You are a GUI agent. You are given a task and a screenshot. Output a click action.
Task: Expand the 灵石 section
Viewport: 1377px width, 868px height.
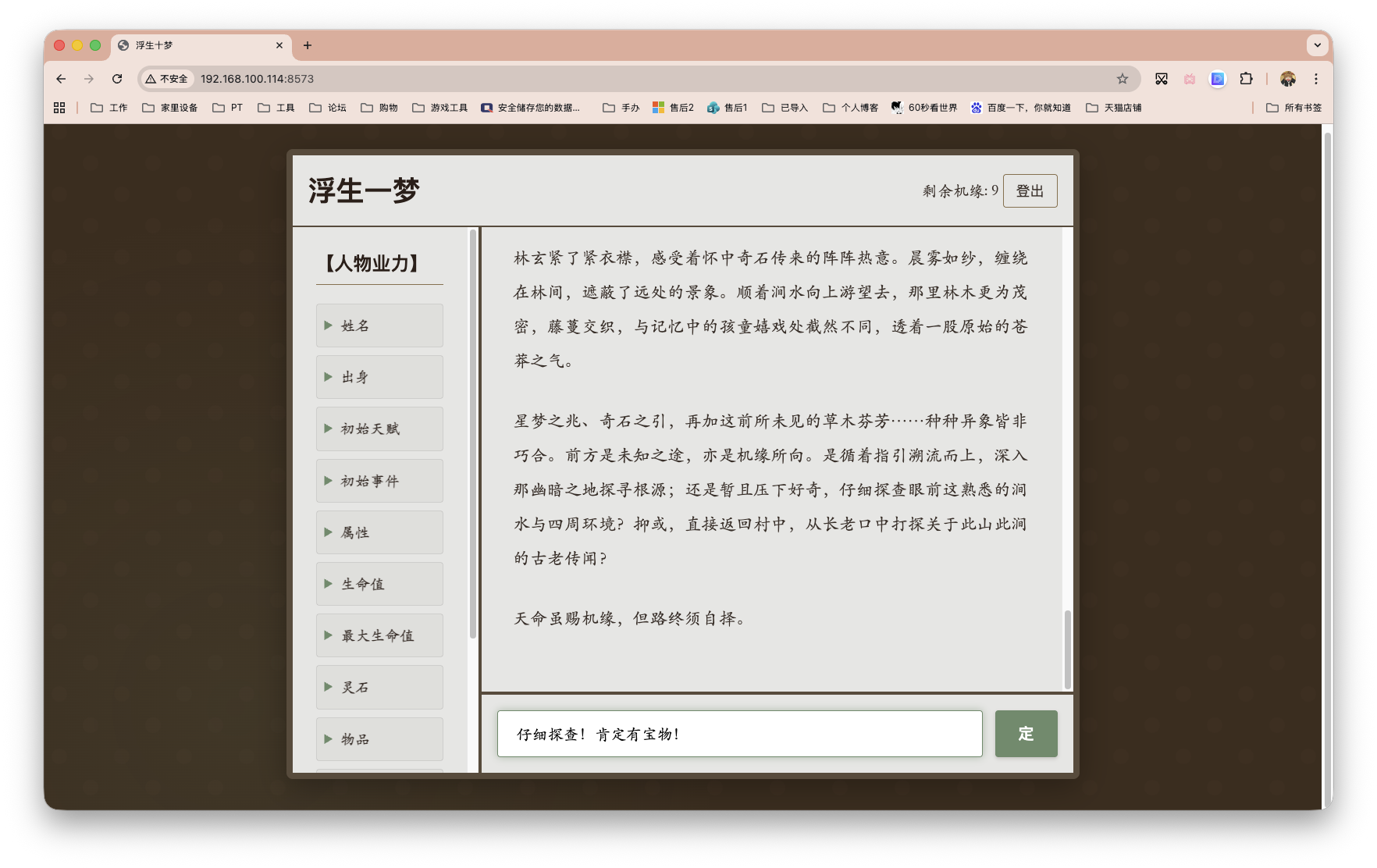379,687
